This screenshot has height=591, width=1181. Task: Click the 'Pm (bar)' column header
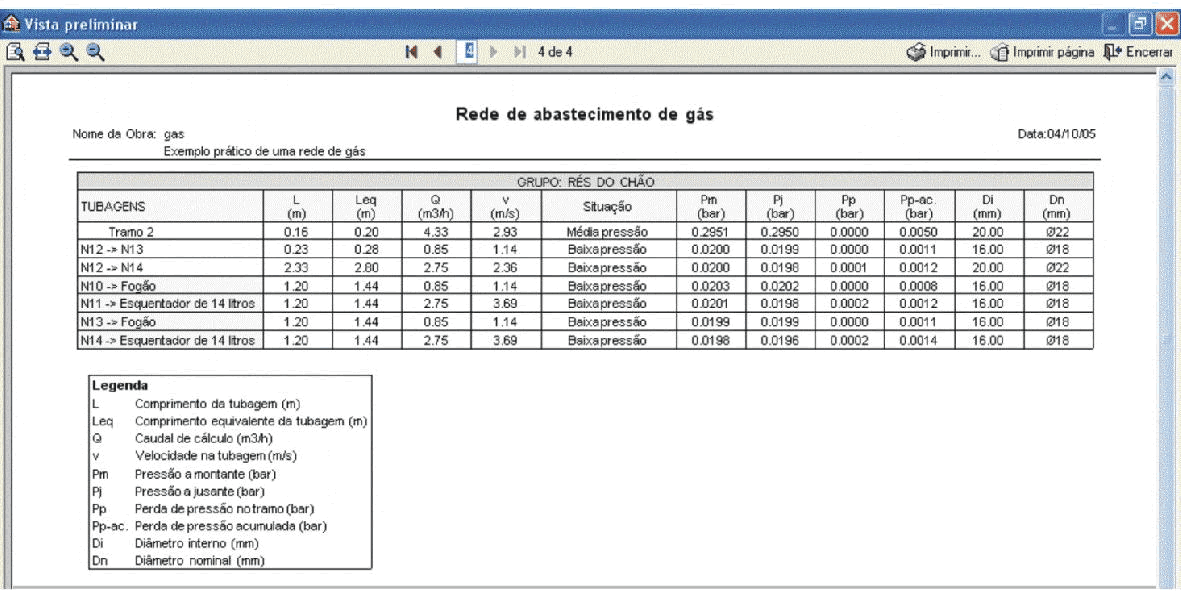(709, 206)
